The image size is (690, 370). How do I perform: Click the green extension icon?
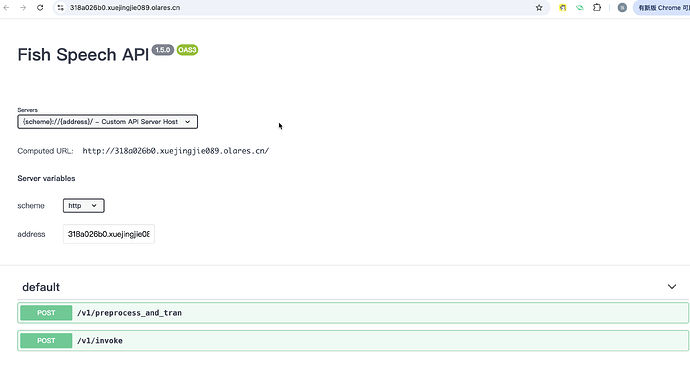(x=580, y=7)
